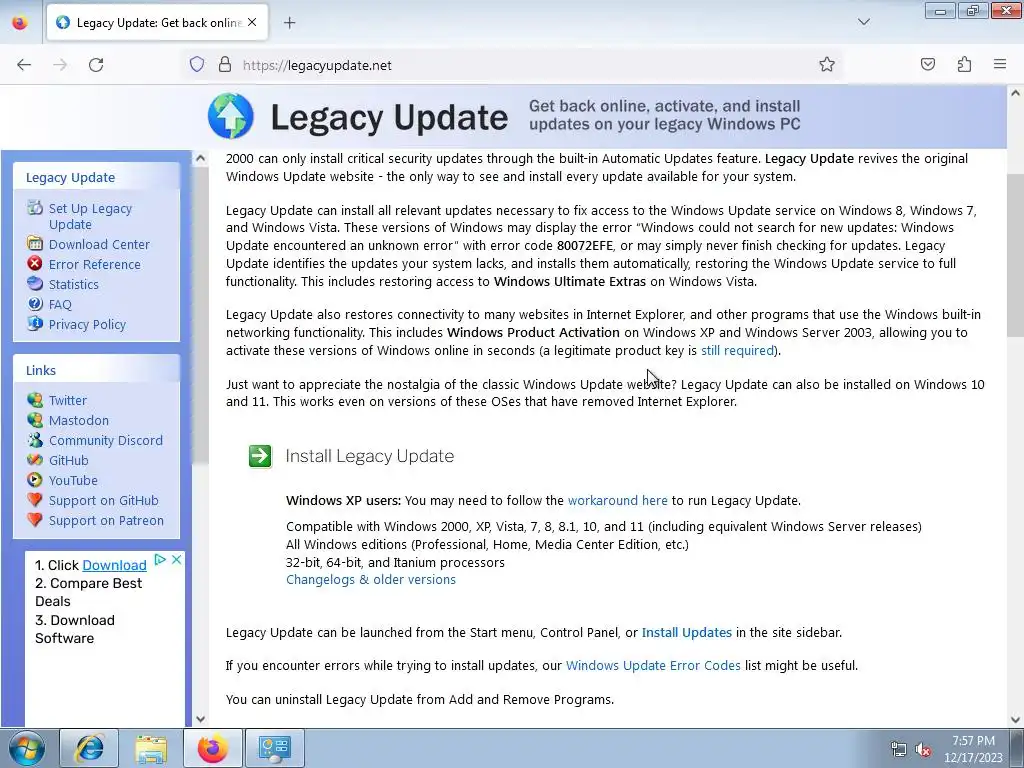Viewport: 1024px width, 768px height.
Task: Click the Set Up Legacy Update icon
Action: (35, 208)
